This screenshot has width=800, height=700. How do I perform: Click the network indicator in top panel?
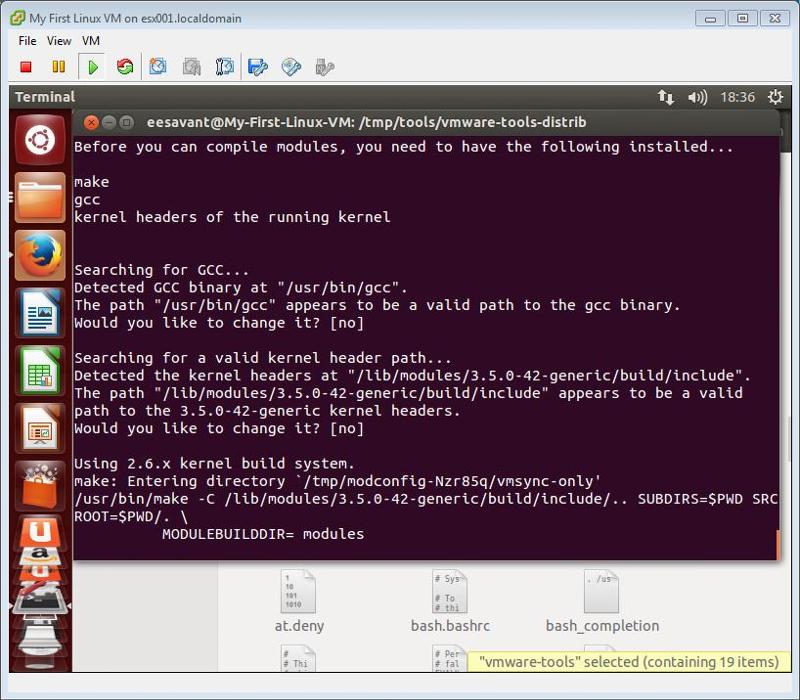[665, 97]
